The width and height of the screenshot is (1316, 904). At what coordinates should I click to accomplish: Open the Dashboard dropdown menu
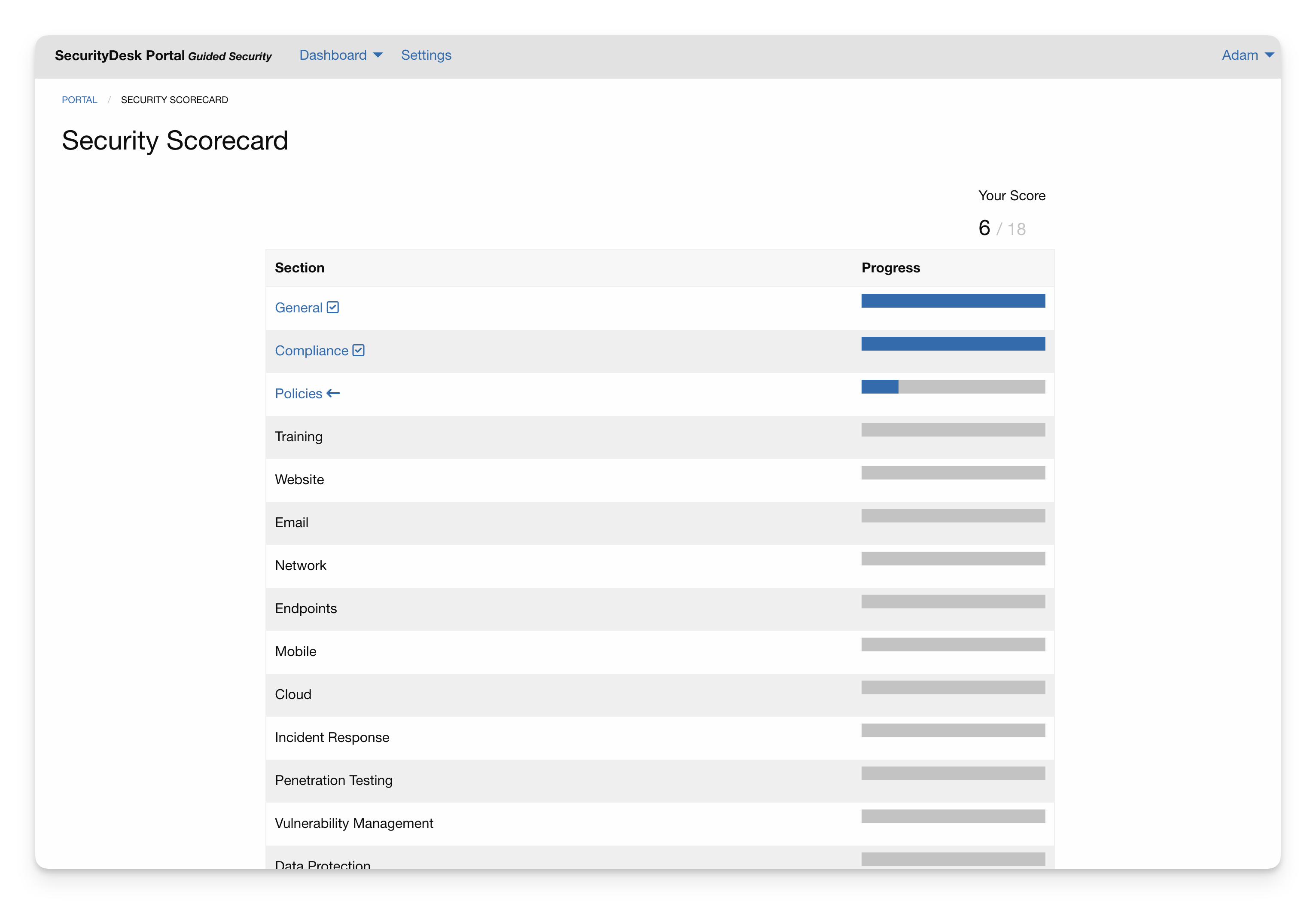[333, 55]
